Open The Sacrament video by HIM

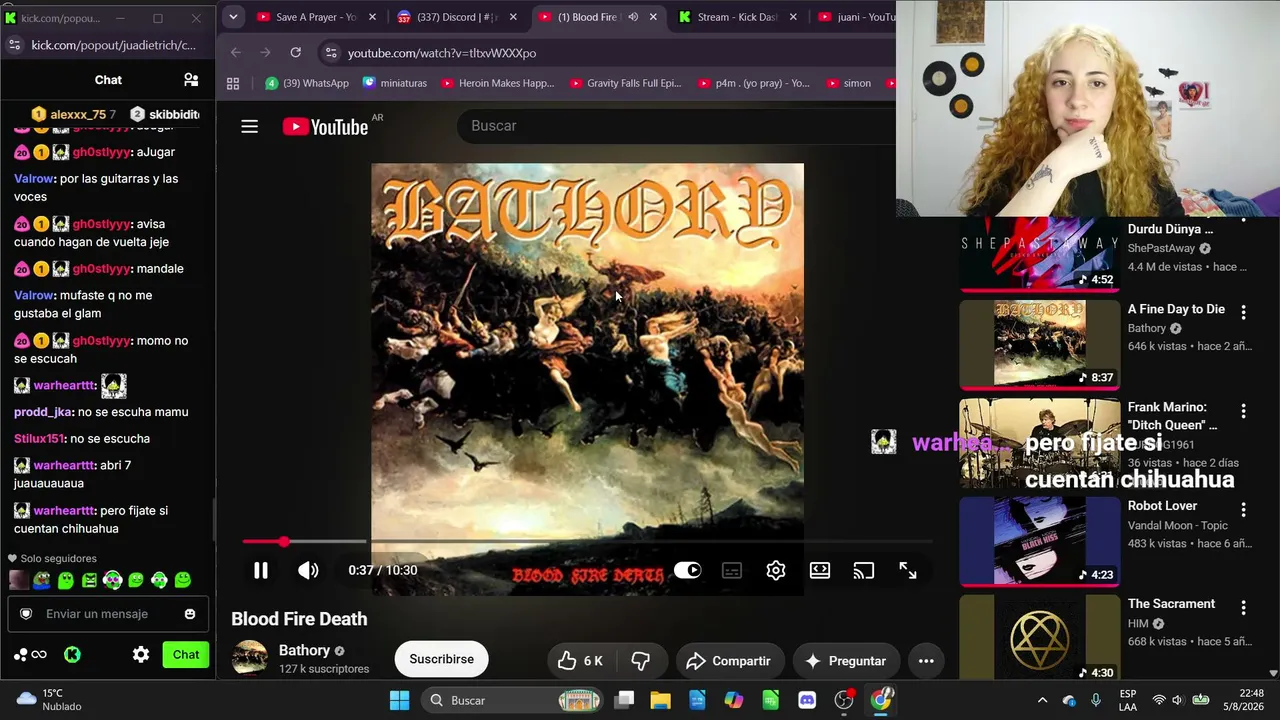[x=1040, y=637]
